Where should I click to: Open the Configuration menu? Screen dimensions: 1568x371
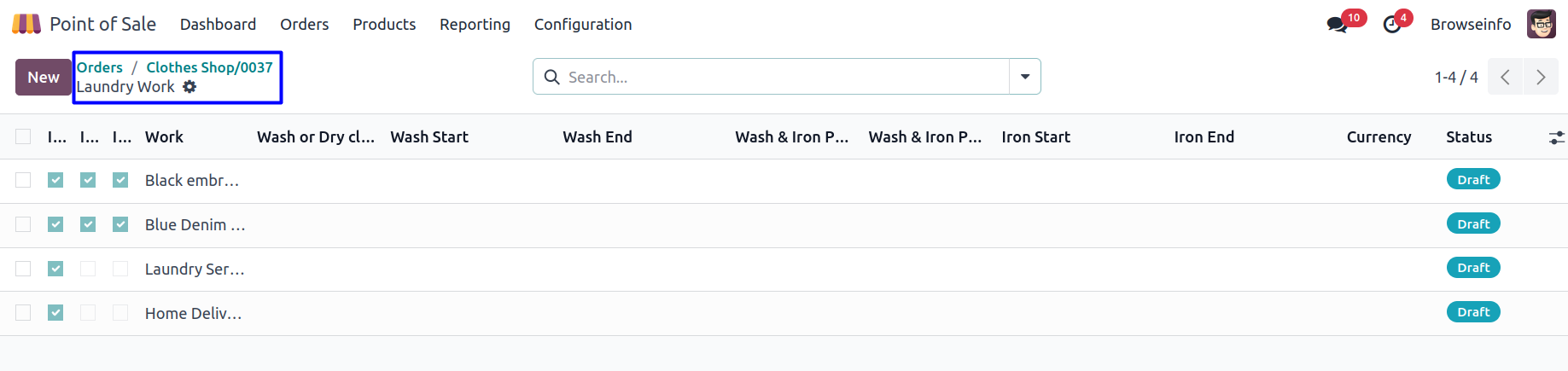[x=583, y=25]
